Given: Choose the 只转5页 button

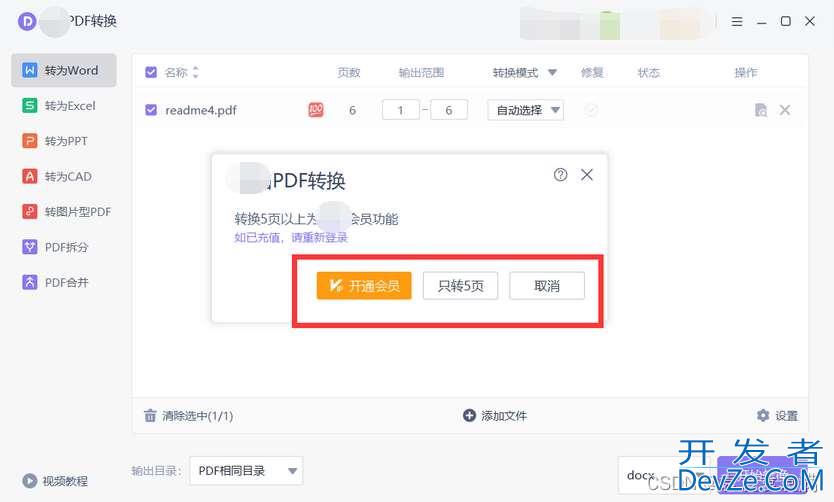Looking at the screenshot, I should point(460,286).
